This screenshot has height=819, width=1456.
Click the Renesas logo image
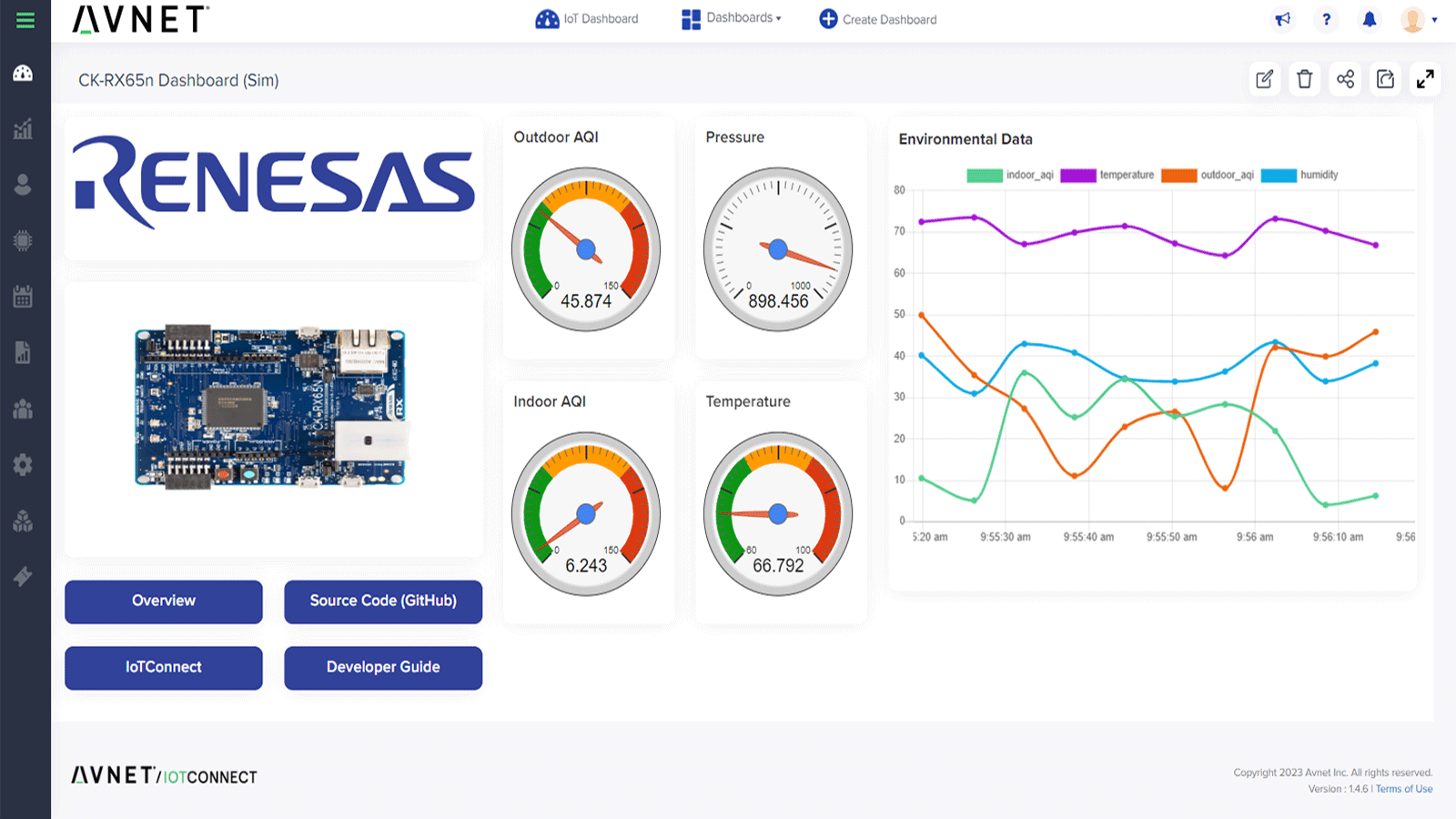pyautogui.click(x=273, y=182)
